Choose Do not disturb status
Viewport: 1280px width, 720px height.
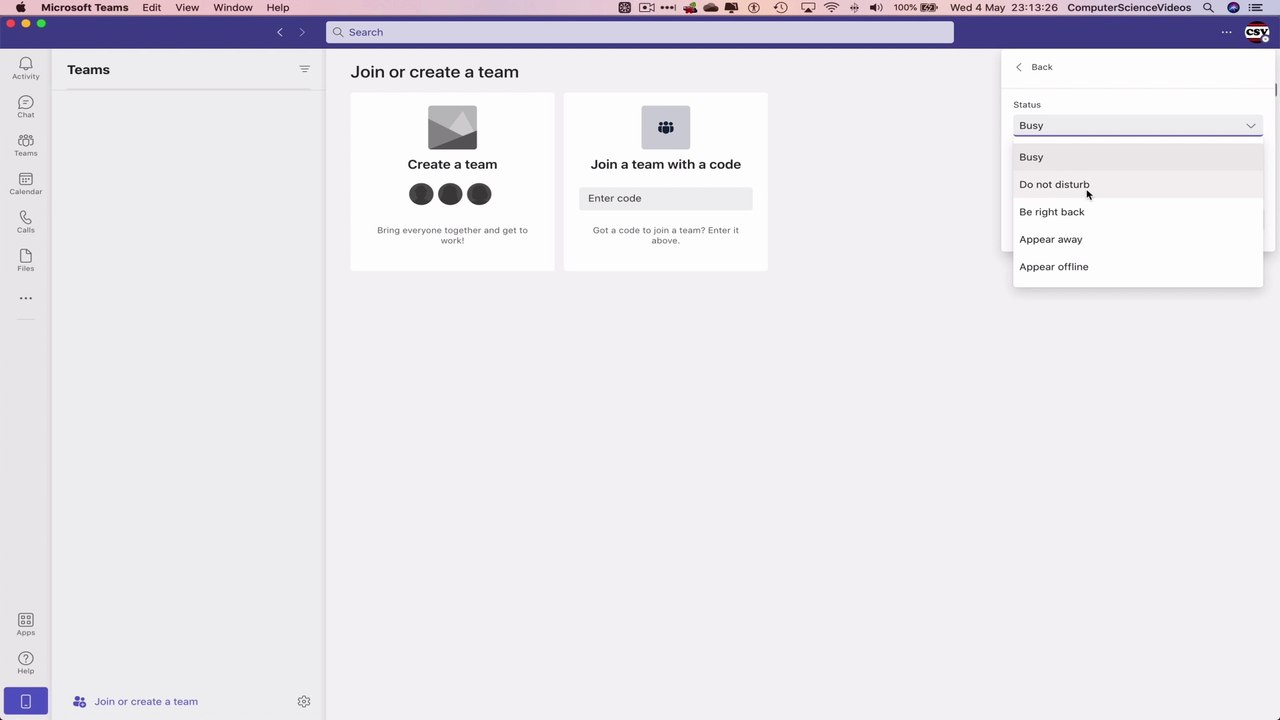coord(1138,185)
